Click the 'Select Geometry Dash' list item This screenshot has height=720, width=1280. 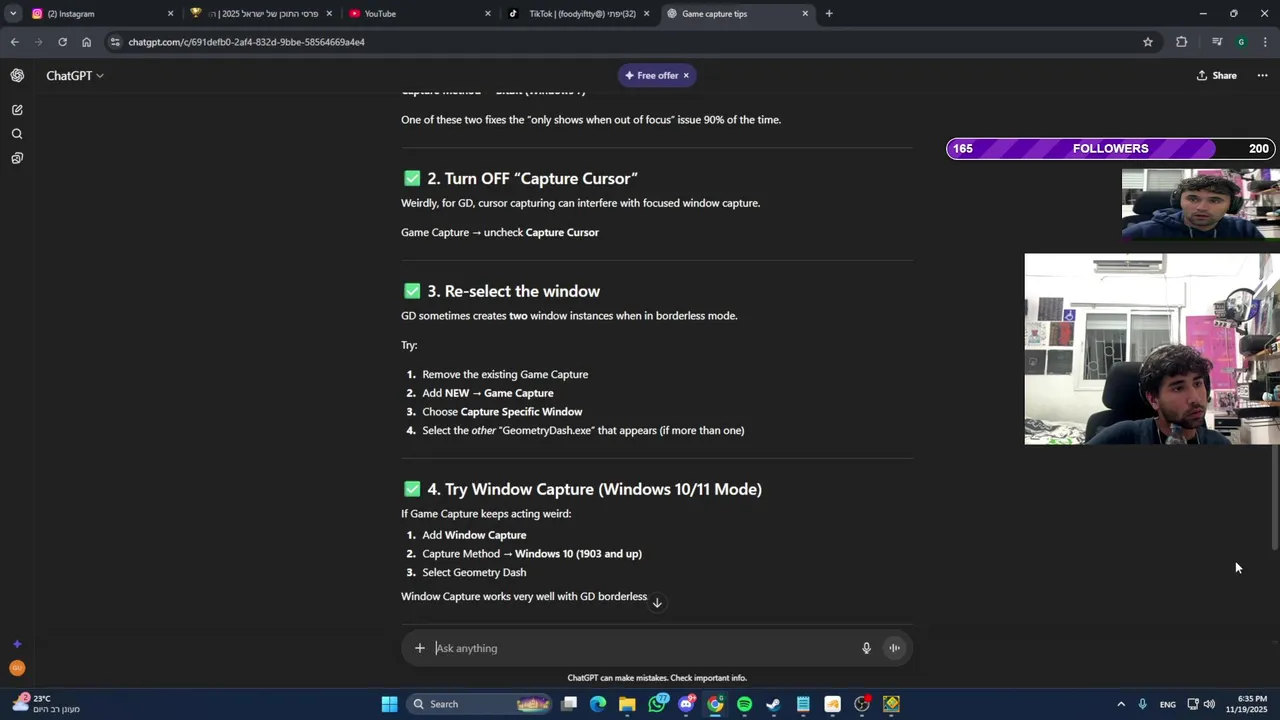(x=474, y=573)
